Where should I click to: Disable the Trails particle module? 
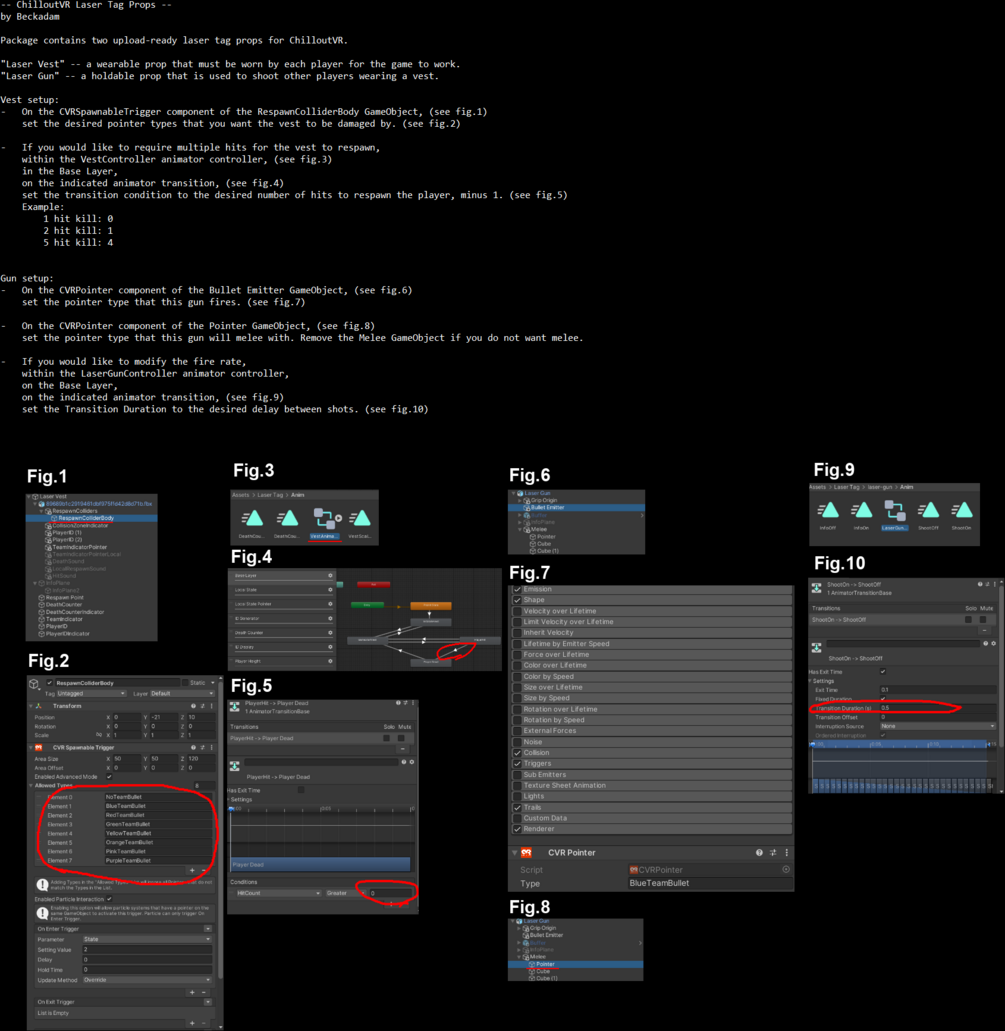(517, 807)
